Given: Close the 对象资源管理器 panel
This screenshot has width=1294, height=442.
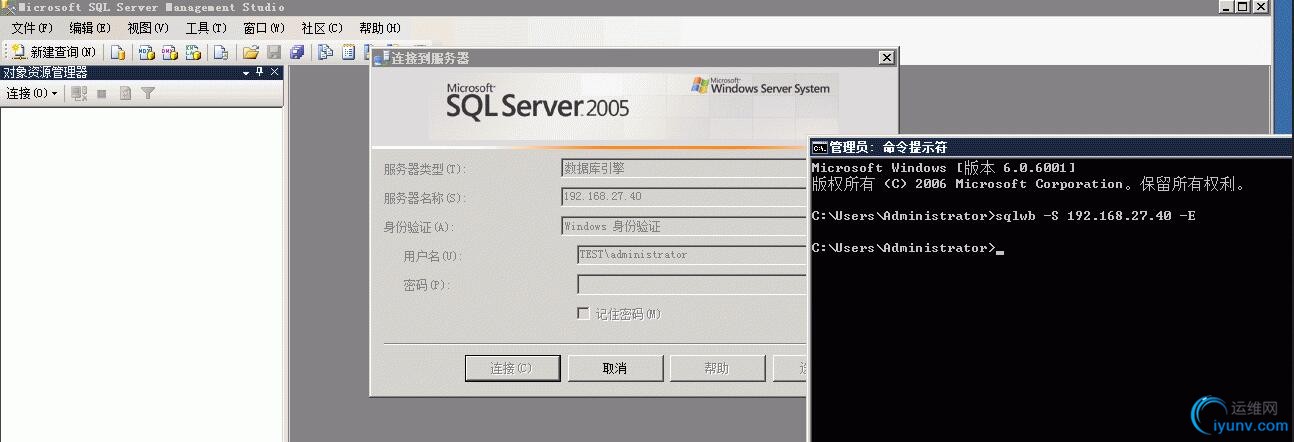Looking at the screenshot, I should pos(274,72).
